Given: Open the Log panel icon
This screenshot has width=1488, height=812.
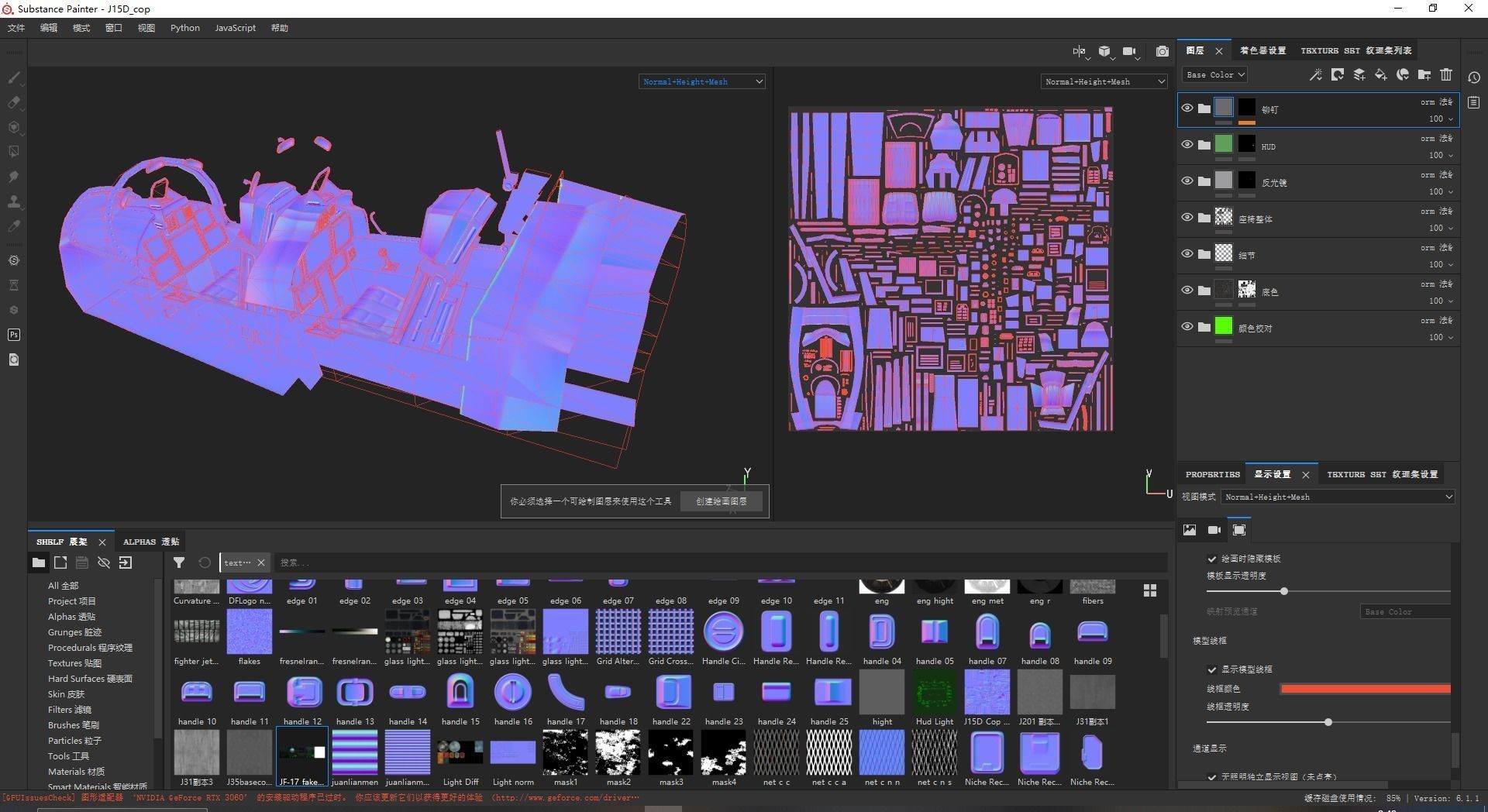Looking at the screenshot, I should [1474, 102].
